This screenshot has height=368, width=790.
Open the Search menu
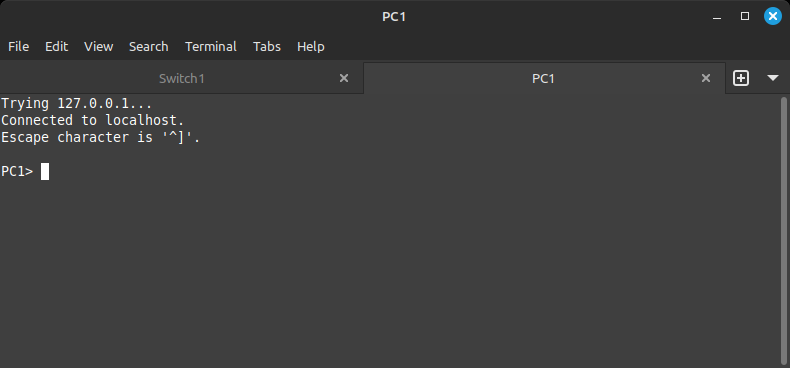(x=149, y=46)
